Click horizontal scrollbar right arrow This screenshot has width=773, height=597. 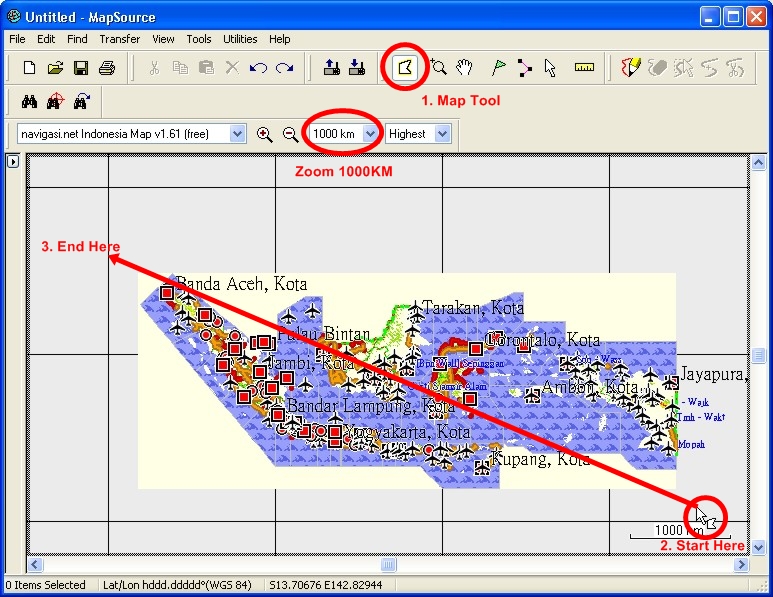point(741,564)
